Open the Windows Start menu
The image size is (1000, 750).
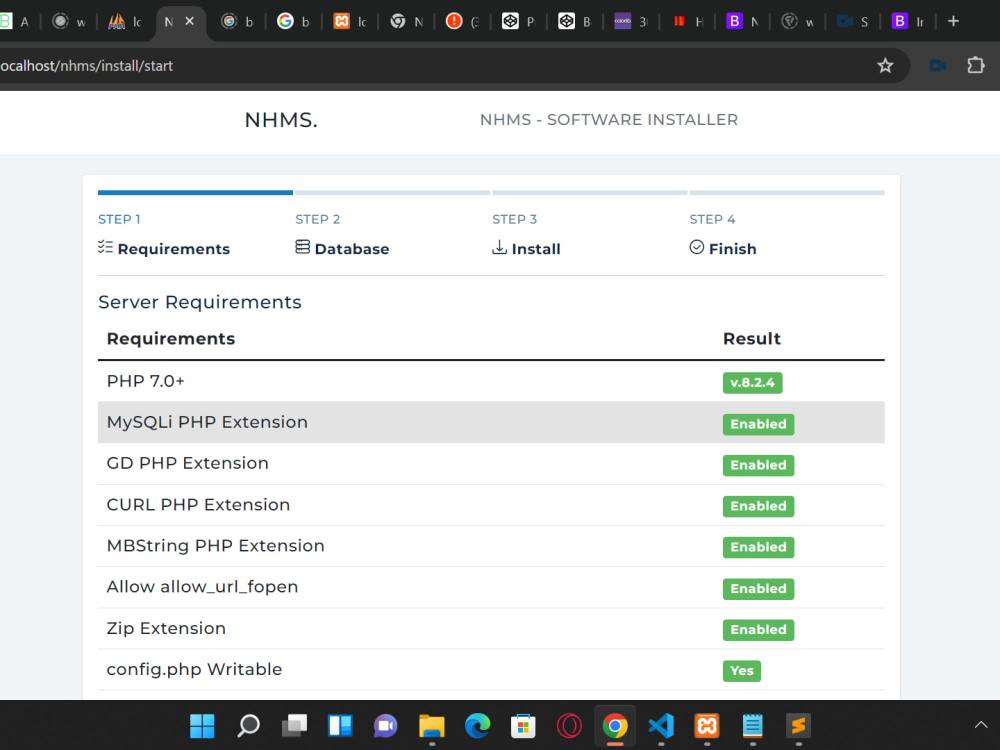pyautogui.click(x=202, y=726)
